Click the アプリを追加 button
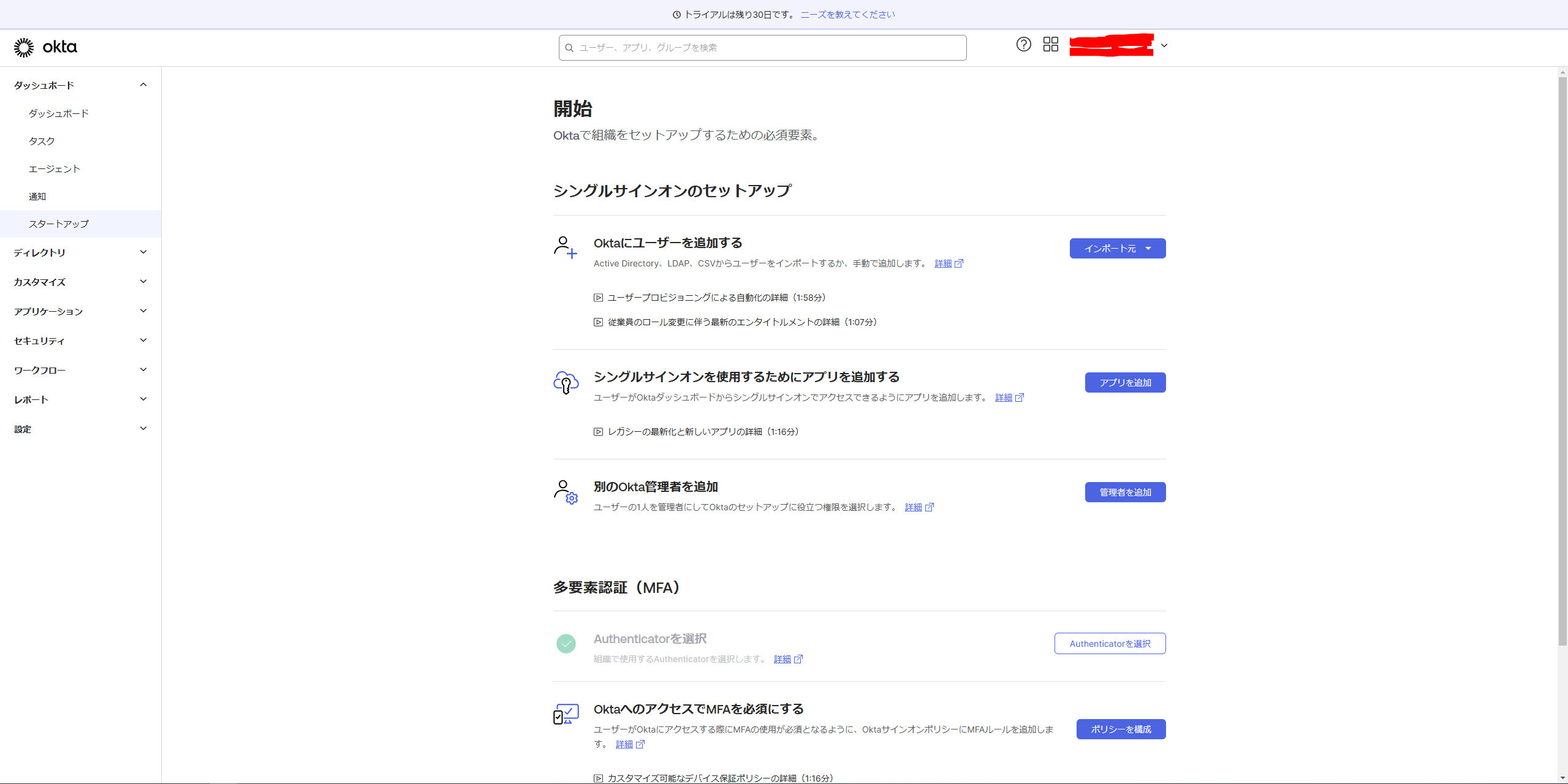The height and width of the screenshot is (784, 1568). pyautogui.click(x=1124, y=382)
